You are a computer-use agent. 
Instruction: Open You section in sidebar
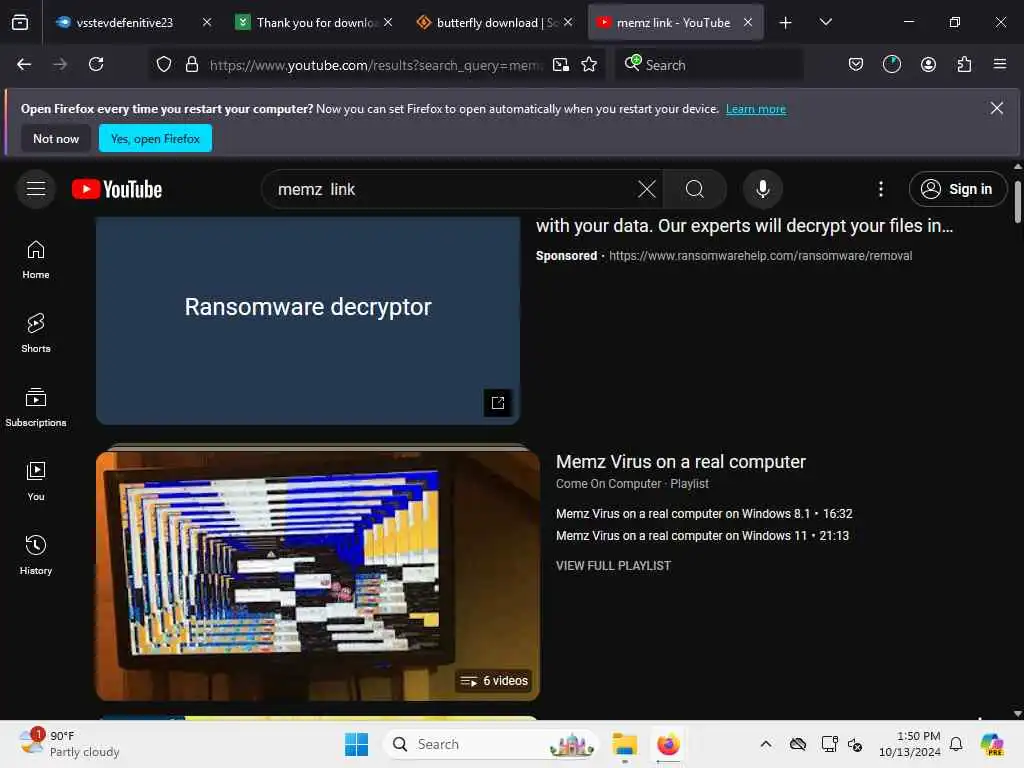click(36, 481)
